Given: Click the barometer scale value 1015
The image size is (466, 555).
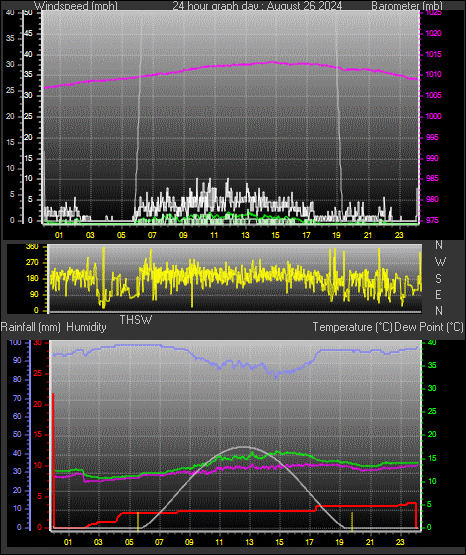Looking at the screenshot, I should click(434, 54).
